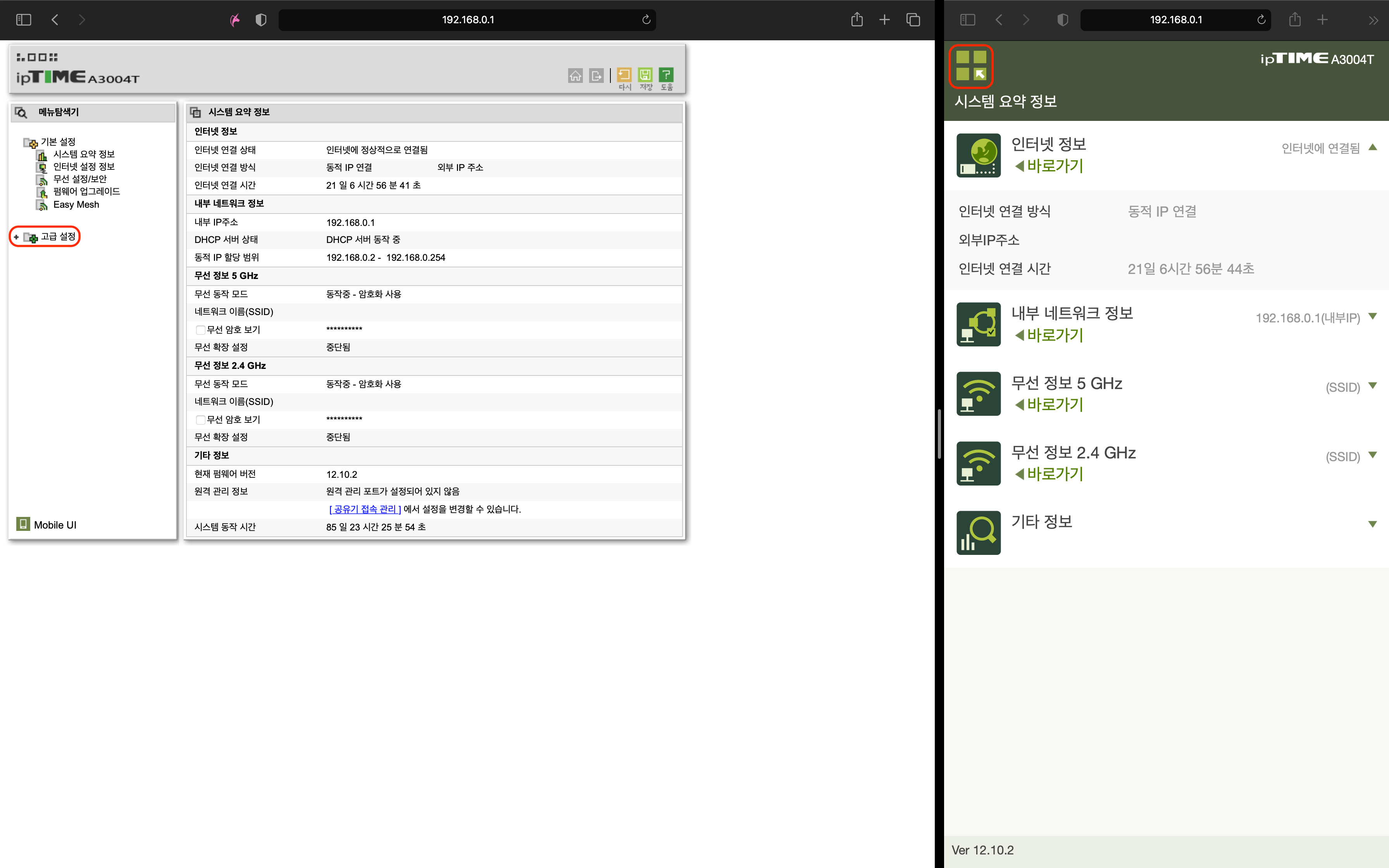Open the 공유기 접속 관리 link
Image resolution: width=1389 pixels, height=868 pixels.
coord(365,509)
